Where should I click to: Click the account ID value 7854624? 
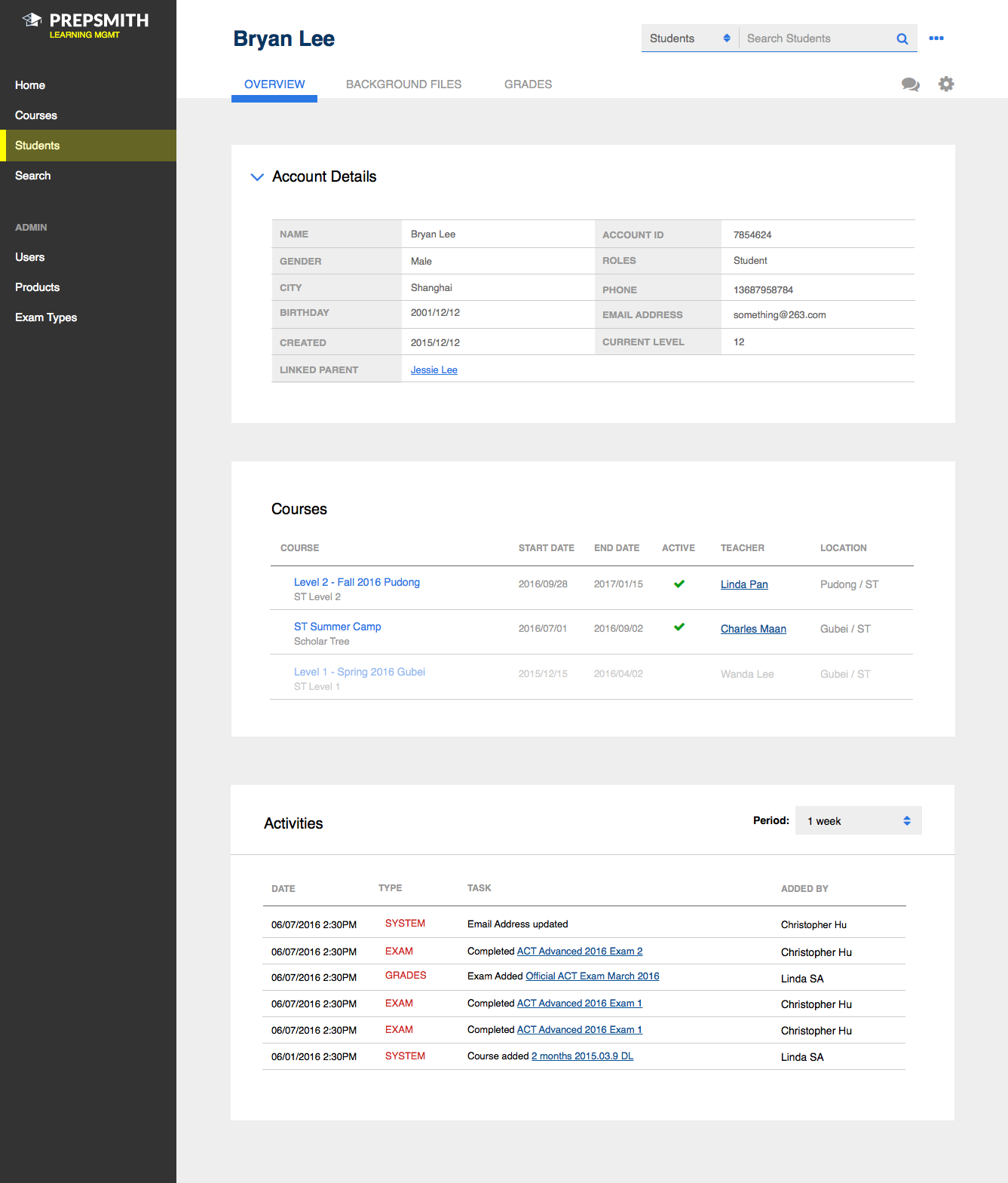[752, 234]
